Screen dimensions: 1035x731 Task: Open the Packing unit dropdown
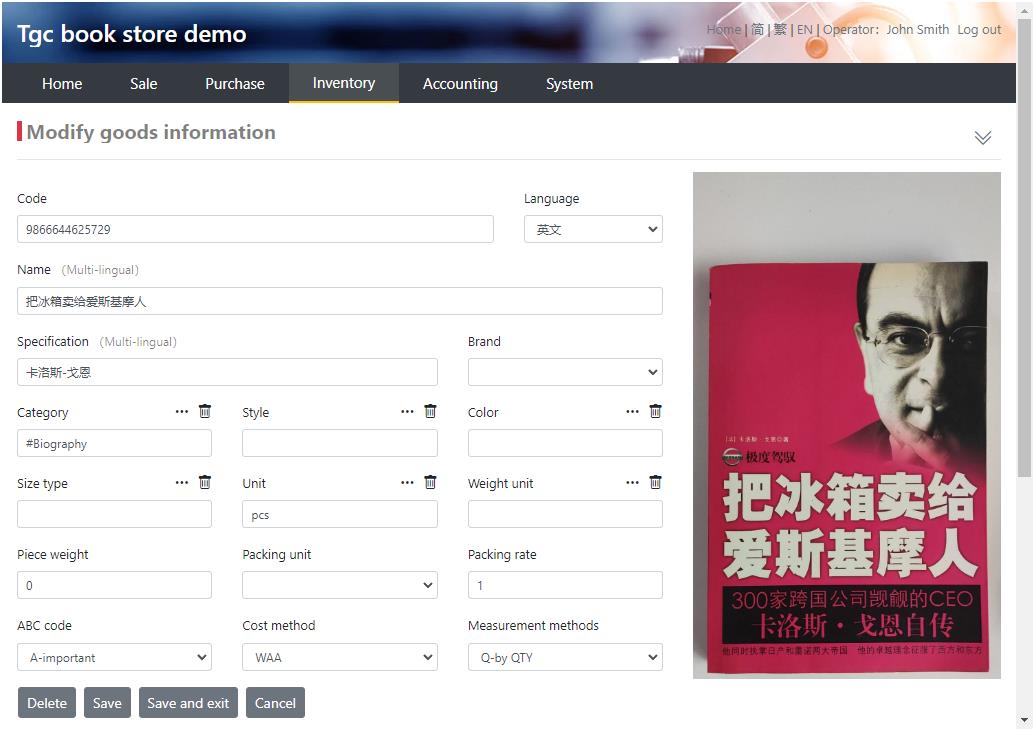click(x=340, y=585)
